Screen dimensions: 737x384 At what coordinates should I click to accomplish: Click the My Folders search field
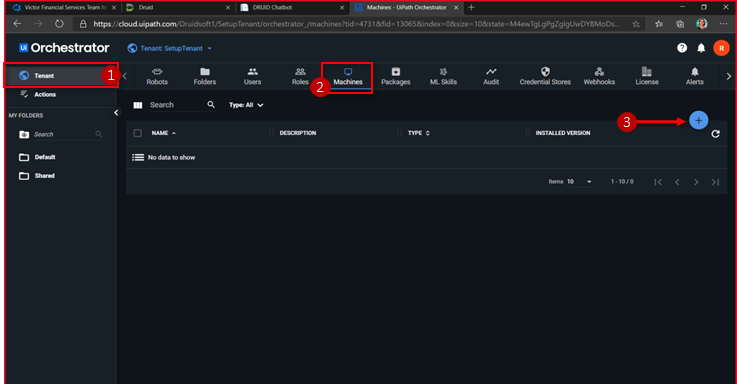click(x=63, y=134)
